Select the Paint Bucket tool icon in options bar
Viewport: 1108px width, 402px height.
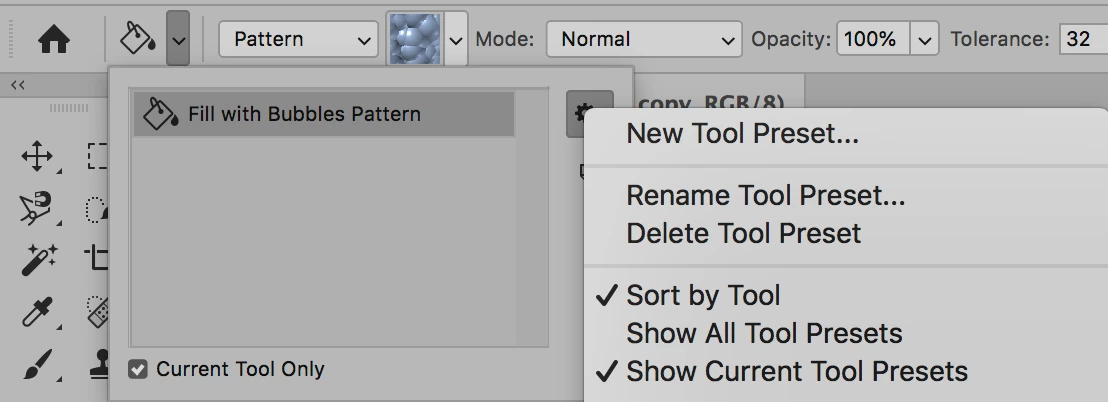tap(136, 39)
